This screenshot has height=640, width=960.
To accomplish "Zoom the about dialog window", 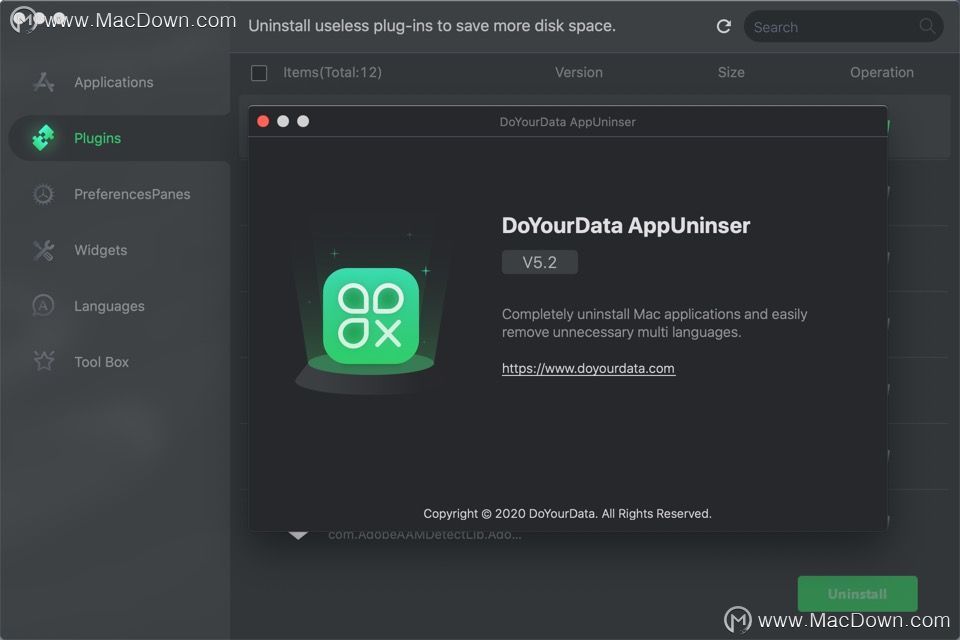I will point(303,121).
